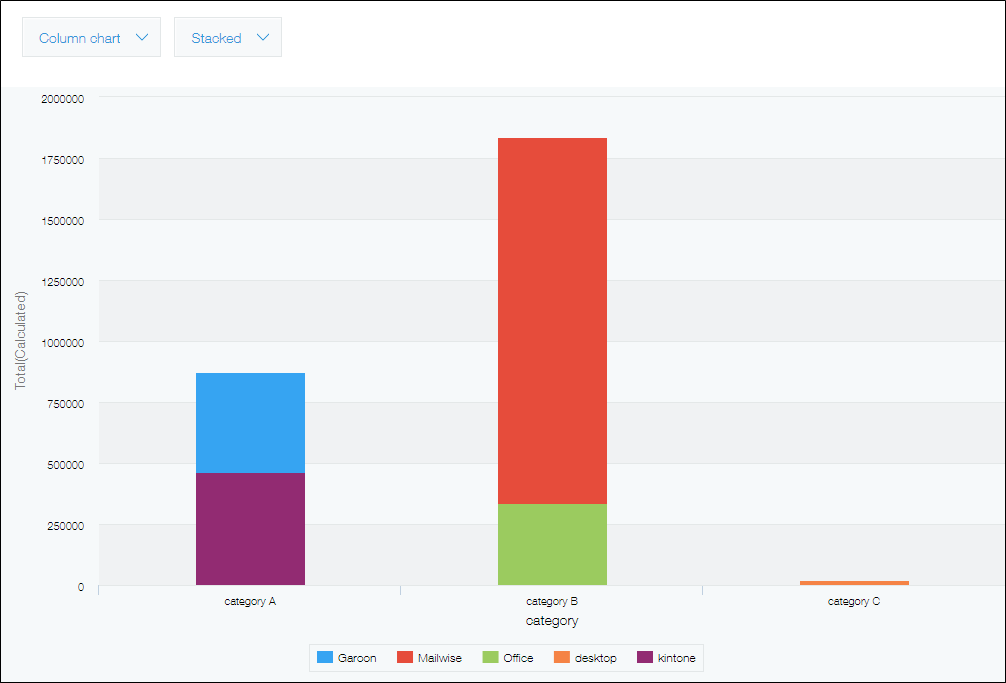
Task: Click the green Office segment in category B
Action: click(x=552, y=545)
